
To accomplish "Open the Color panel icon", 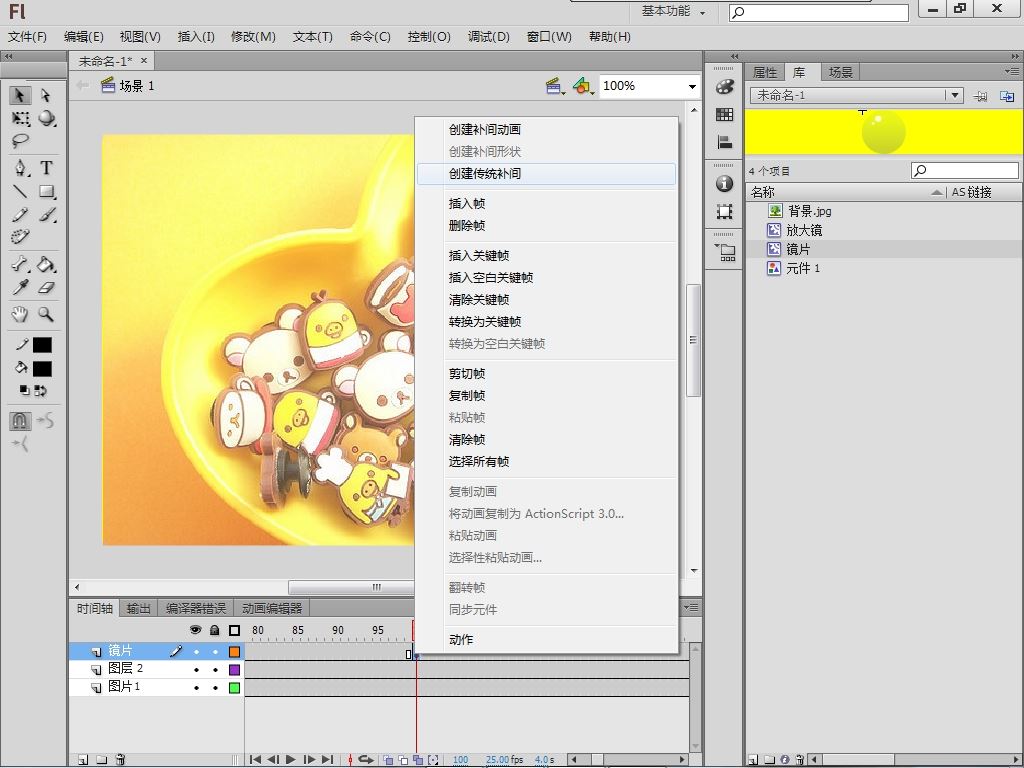I will 724,87.
